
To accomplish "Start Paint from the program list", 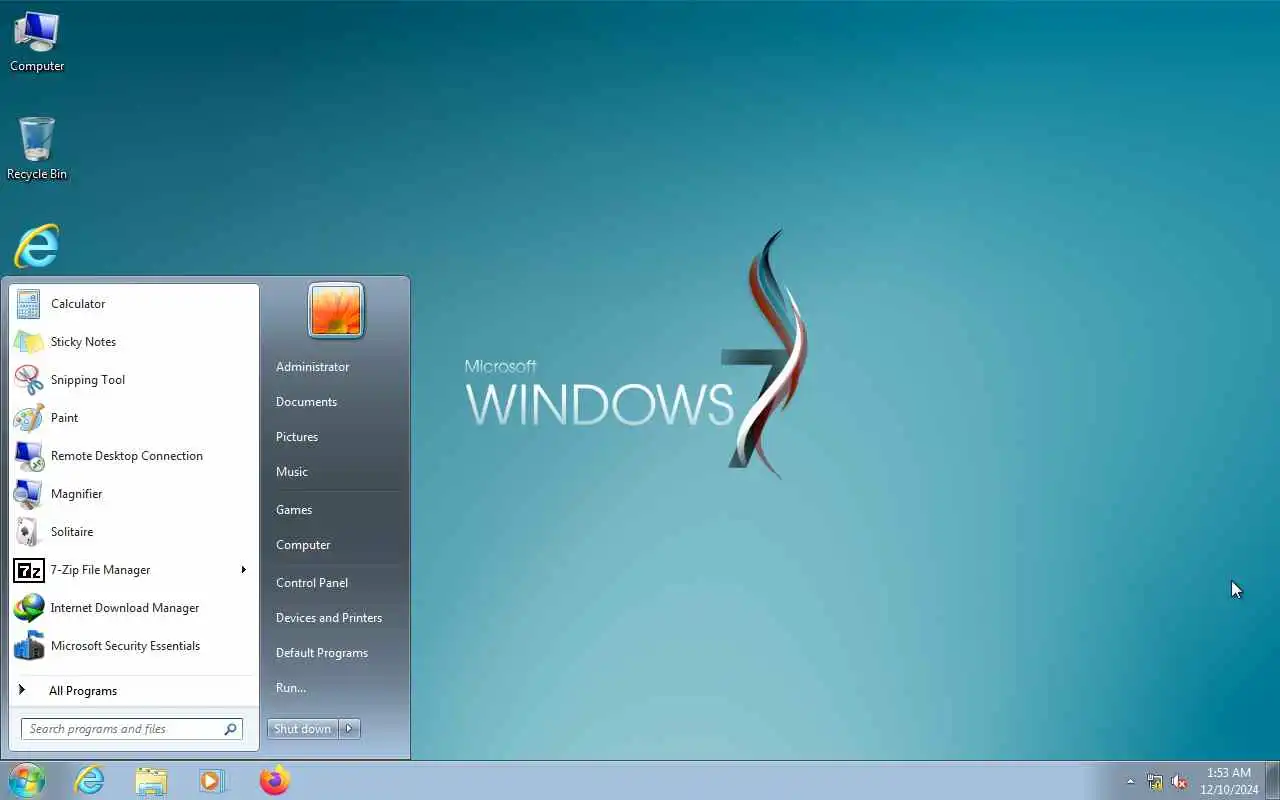I will click(134, 418).
